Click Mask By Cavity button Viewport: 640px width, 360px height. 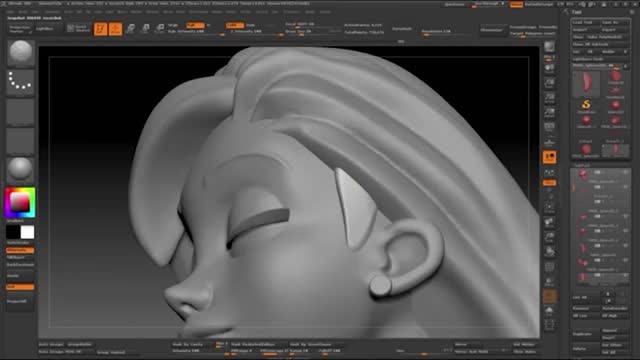click(193, 344)
